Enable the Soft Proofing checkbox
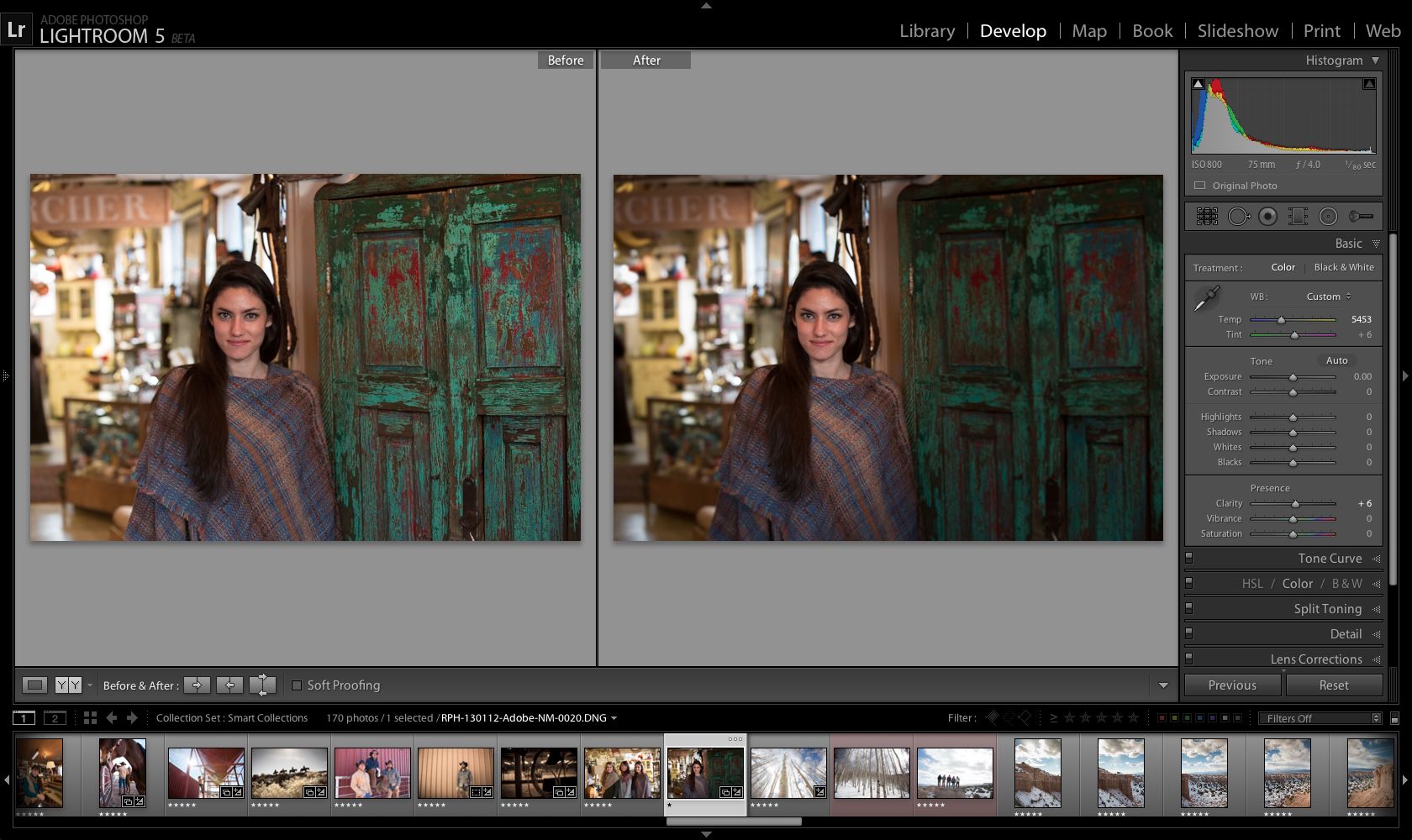The width and height of the screenshot is (1412, 840). point(297,685)
